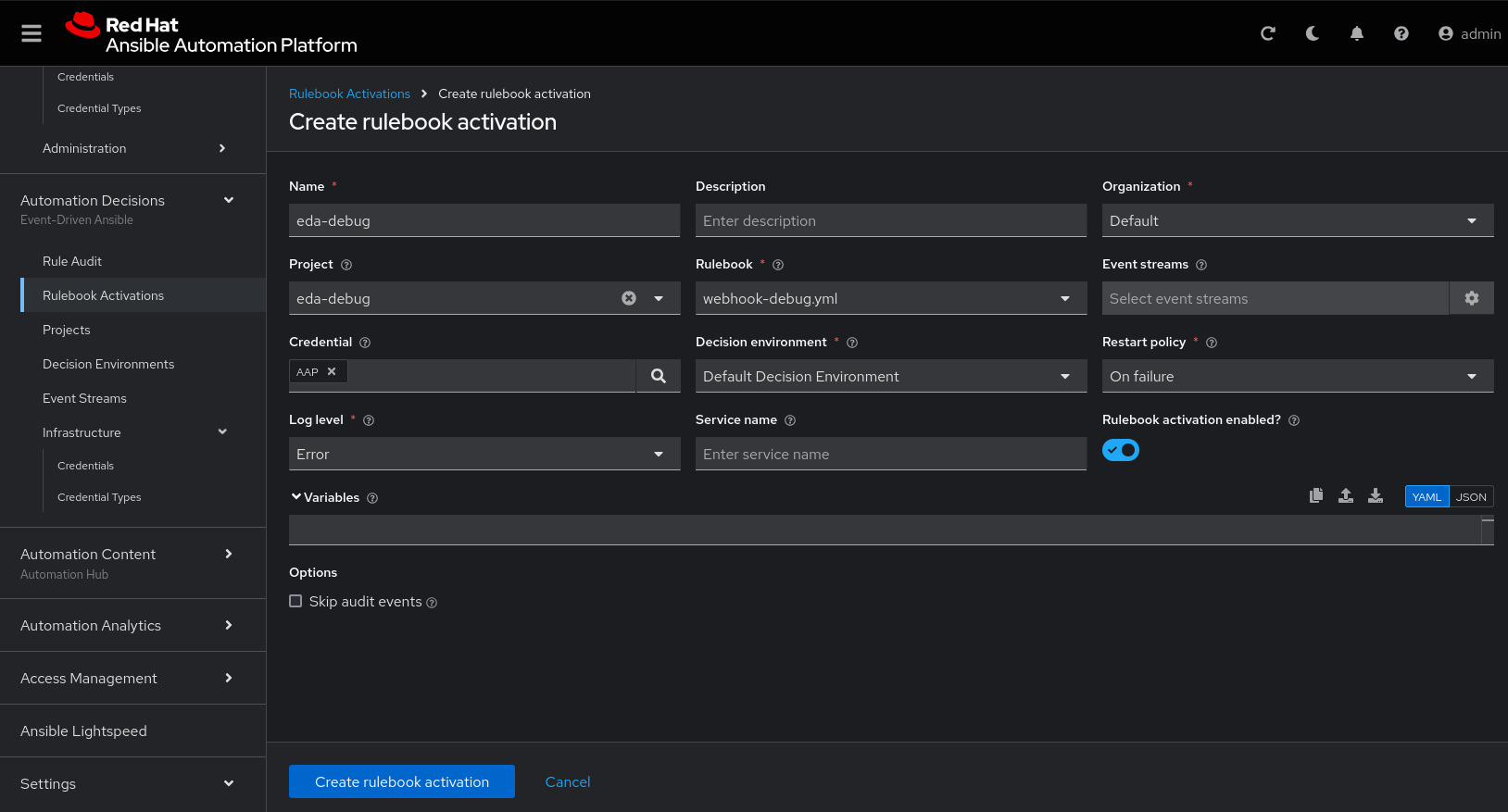Open notifications bell
The image size is (1508, 812).
(1357, 33)
